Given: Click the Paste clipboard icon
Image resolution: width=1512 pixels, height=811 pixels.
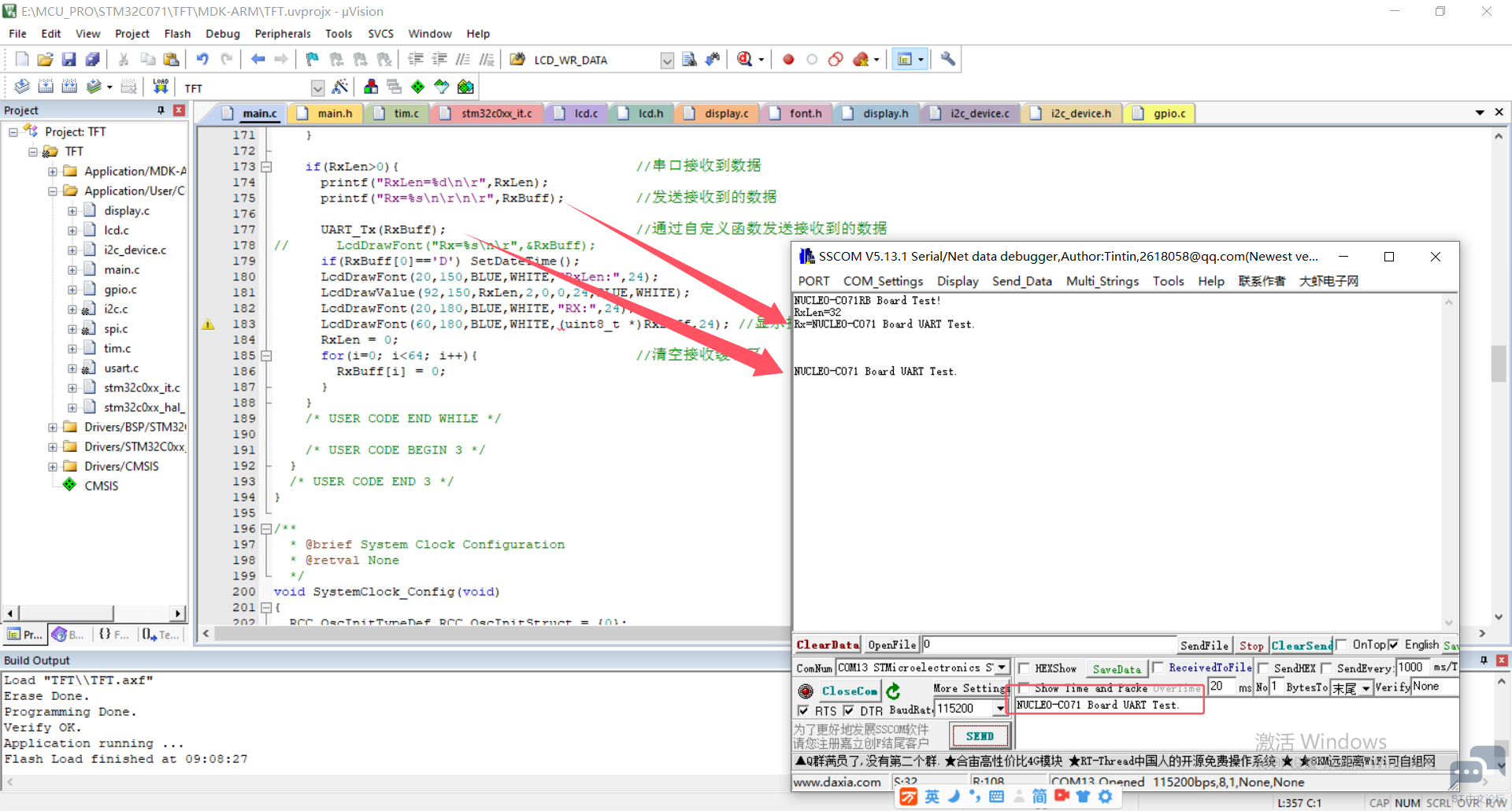Looking at the screenshot, I should pos(171,59).
